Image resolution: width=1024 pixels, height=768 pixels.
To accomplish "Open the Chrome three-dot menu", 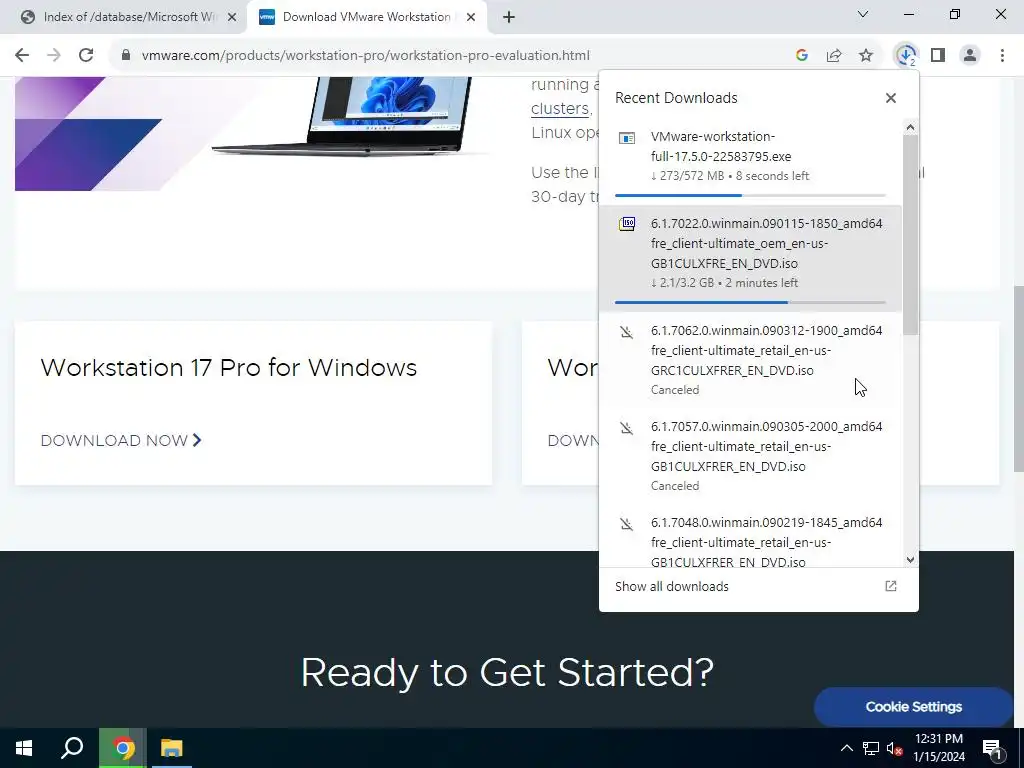I will (1002, 56).
